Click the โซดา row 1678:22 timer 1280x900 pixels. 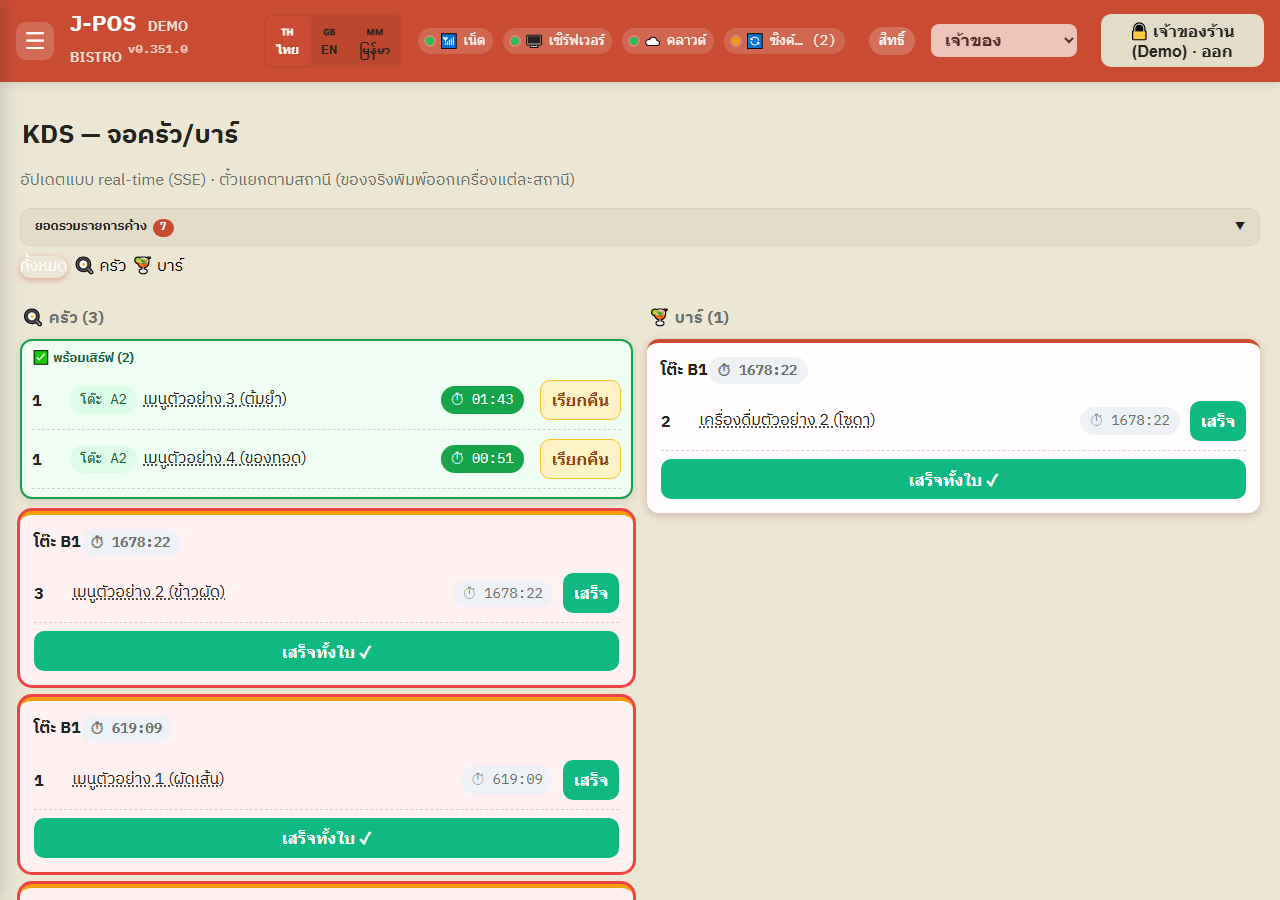tap(1130, 421)
